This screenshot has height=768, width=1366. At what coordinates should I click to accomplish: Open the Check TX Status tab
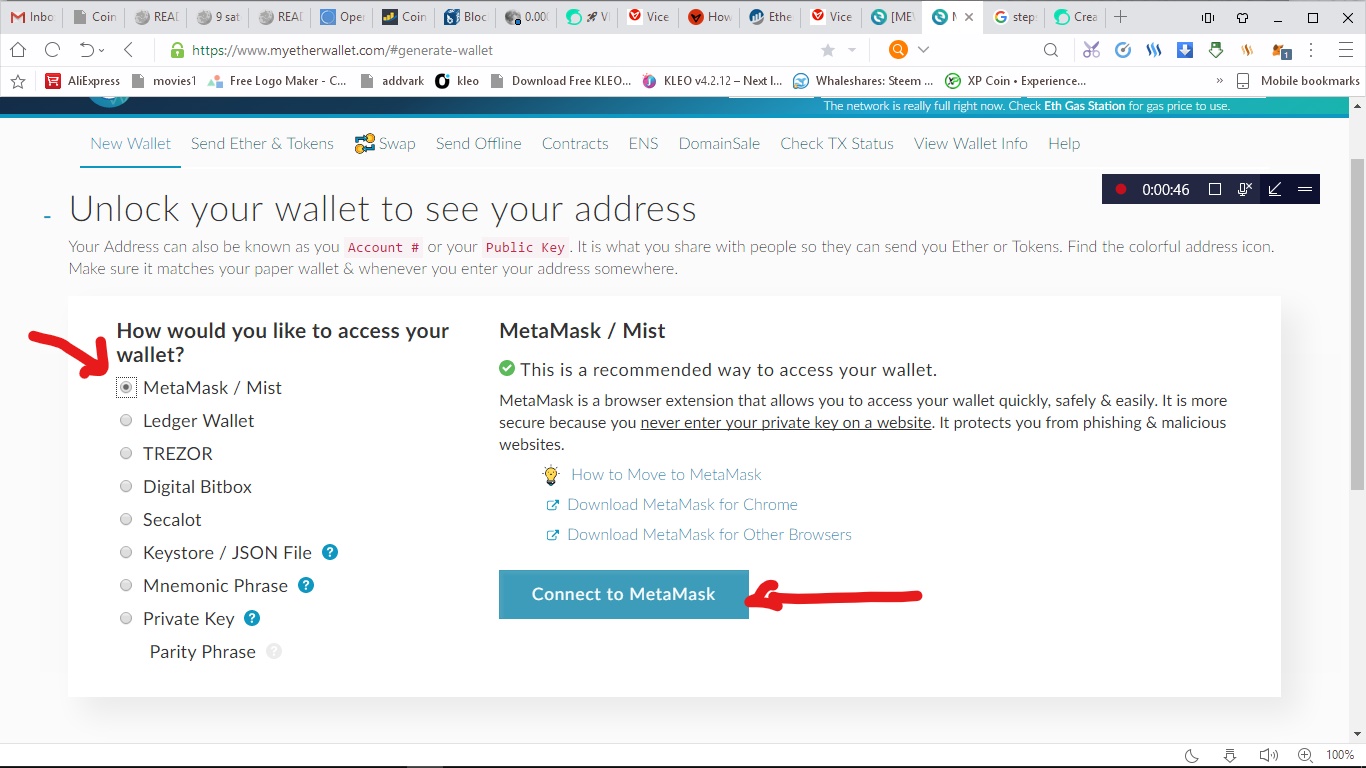[837, 143]
